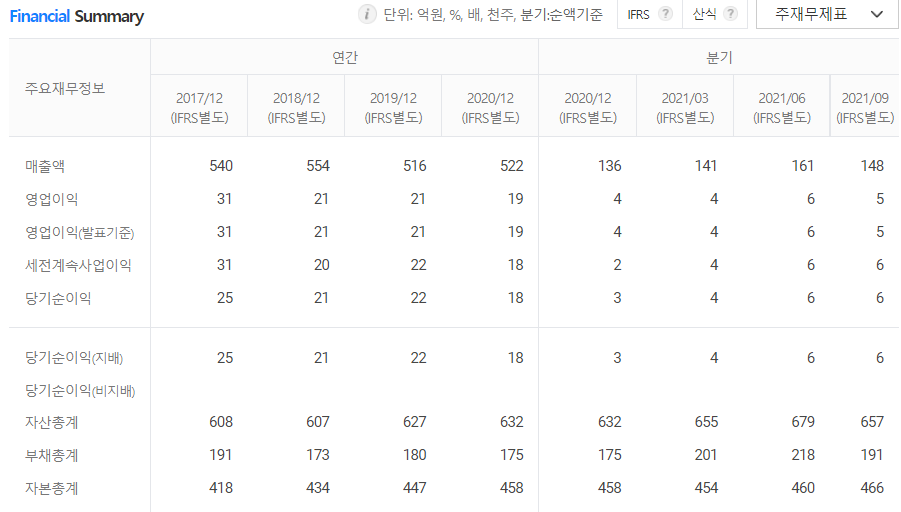Click the IFRS button
901x512 pixels.
[650, 14]
